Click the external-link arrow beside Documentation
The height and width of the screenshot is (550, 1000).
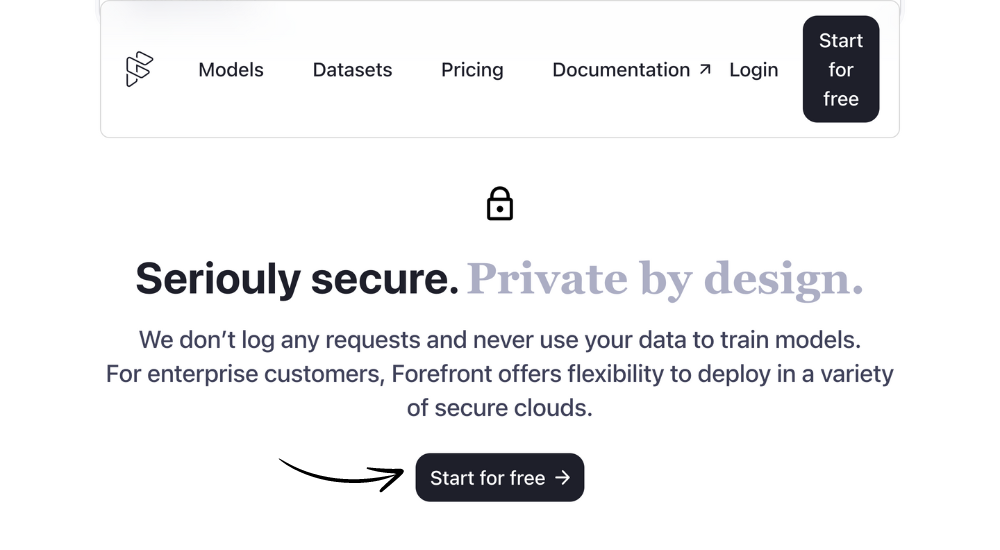coord(705,69)
